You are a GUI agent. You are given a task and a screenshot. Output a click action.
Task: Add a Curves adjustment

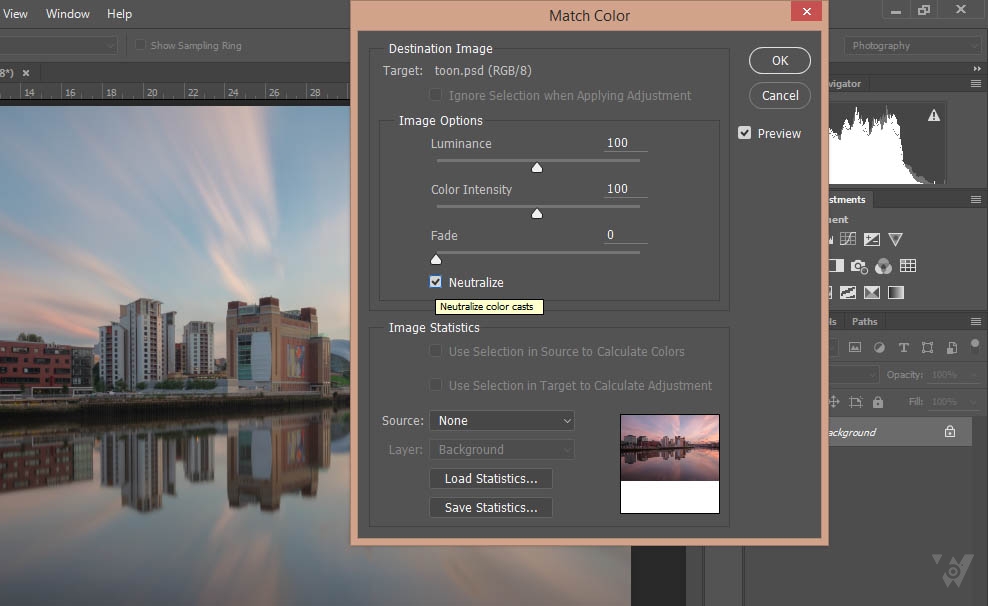(x=848, y=239)
